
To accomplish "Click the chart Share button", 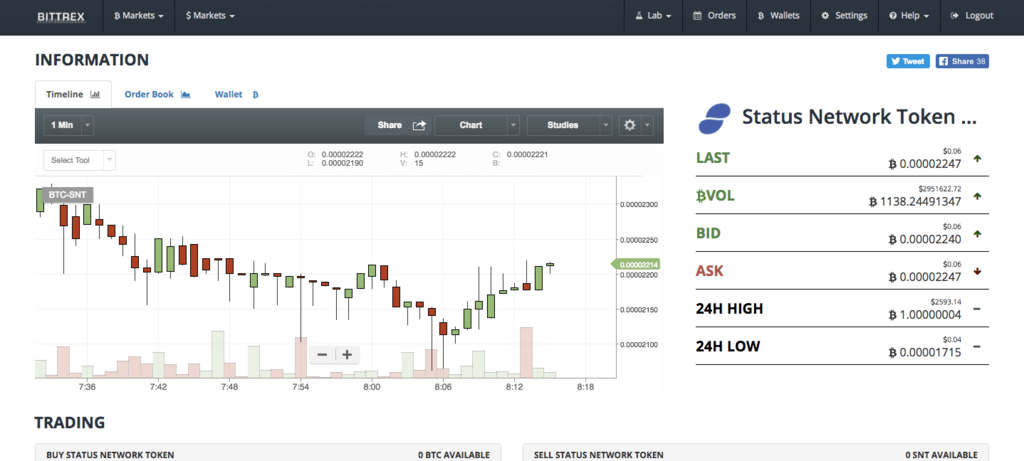I will 398,125.
